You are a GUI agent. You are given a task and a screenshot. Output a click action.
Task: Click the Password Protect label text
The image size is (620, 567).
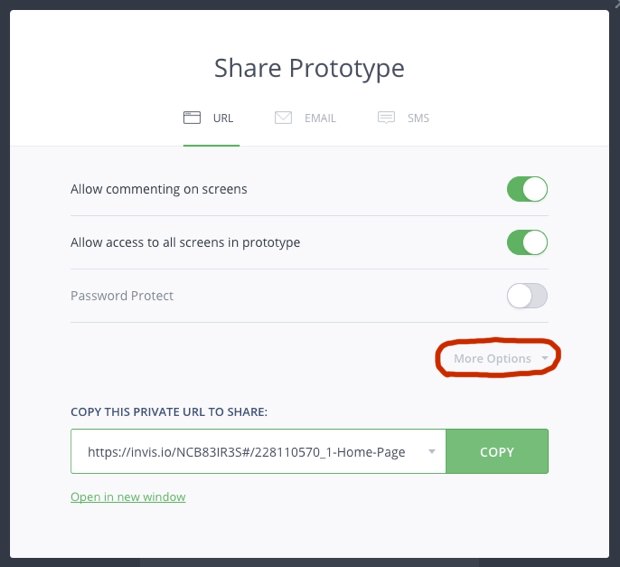(122, 296)
